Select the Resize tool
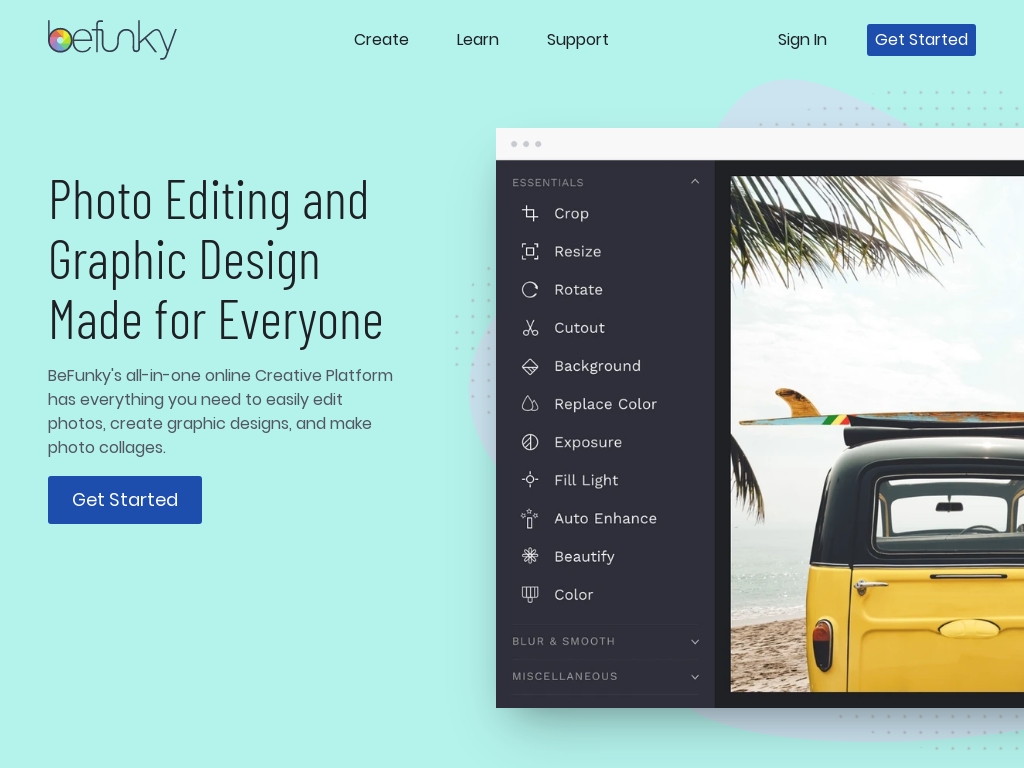The height and width of the screenshot is (768, 1024). click(577, 251)
